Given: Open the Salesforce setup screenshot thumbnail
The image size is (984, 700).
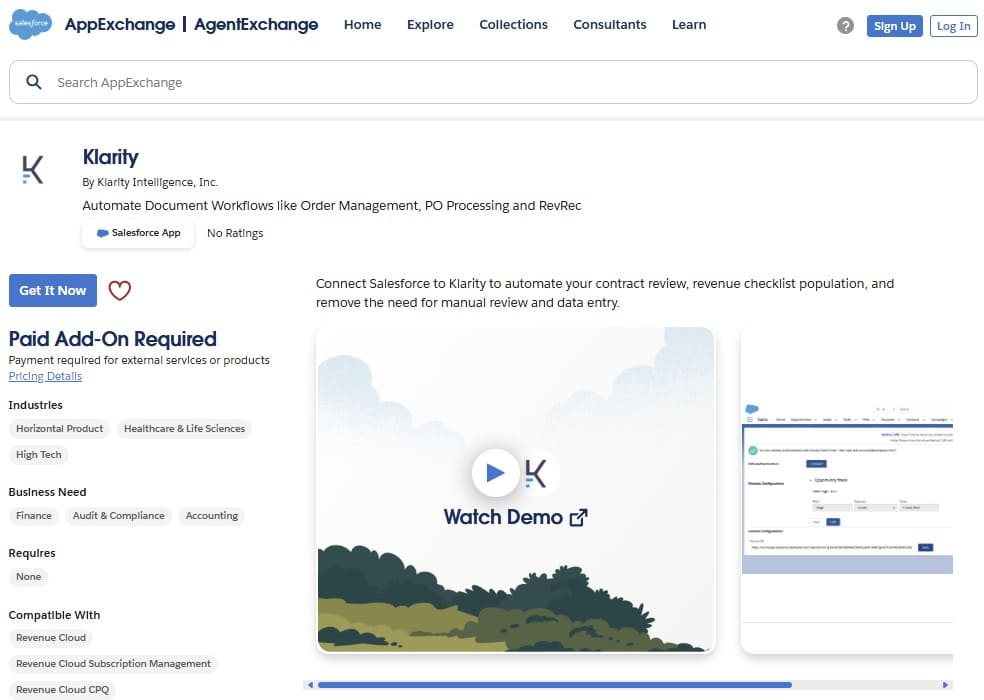Looking at the screenshot, I should tap(847, 490).
